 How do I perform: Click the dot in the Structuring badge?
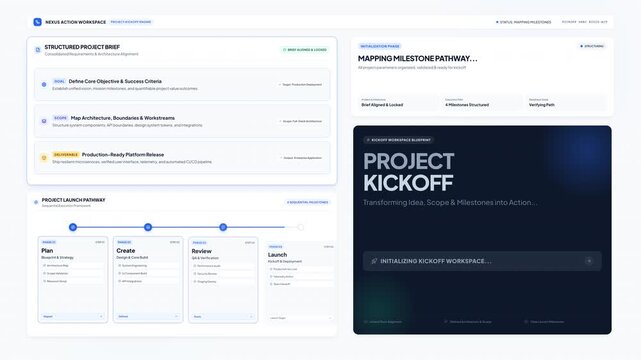pyautogui.click(x=581, y=46)
